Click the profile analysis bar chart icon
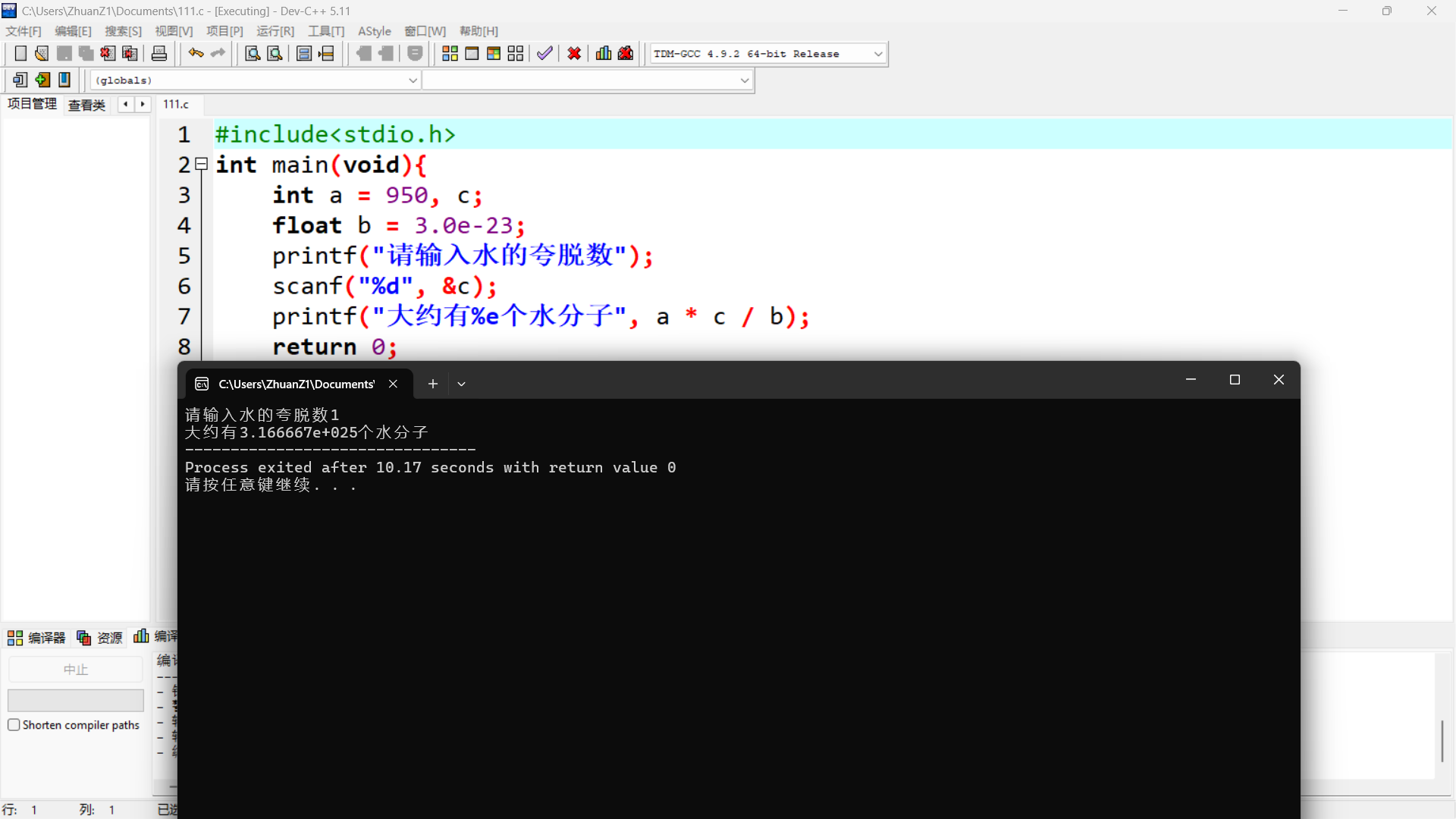The height and width of the screenshot is (819, 1456). pos(604,53)
